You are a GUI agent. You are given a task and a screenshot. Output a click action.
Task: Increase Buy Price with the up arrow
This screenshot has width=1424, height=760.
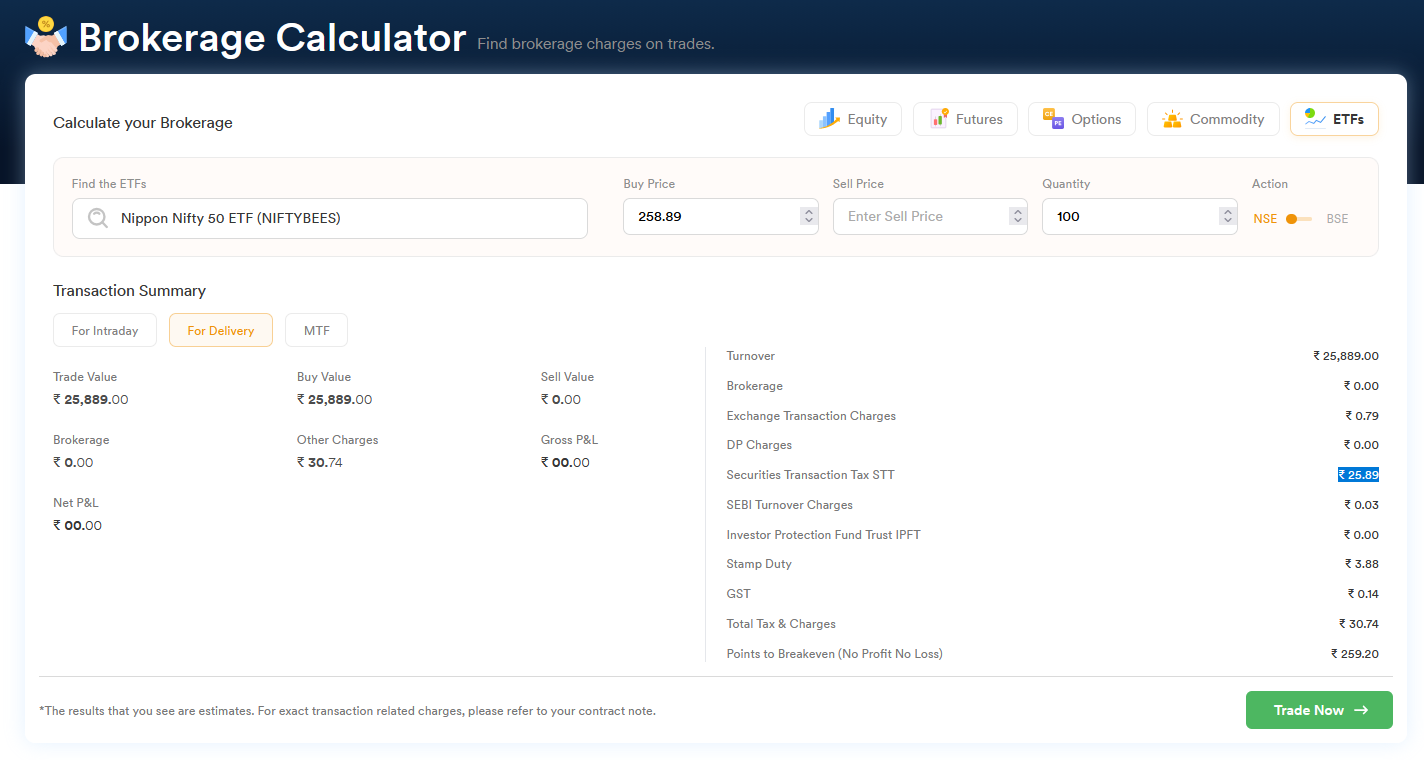coord(808,212)
